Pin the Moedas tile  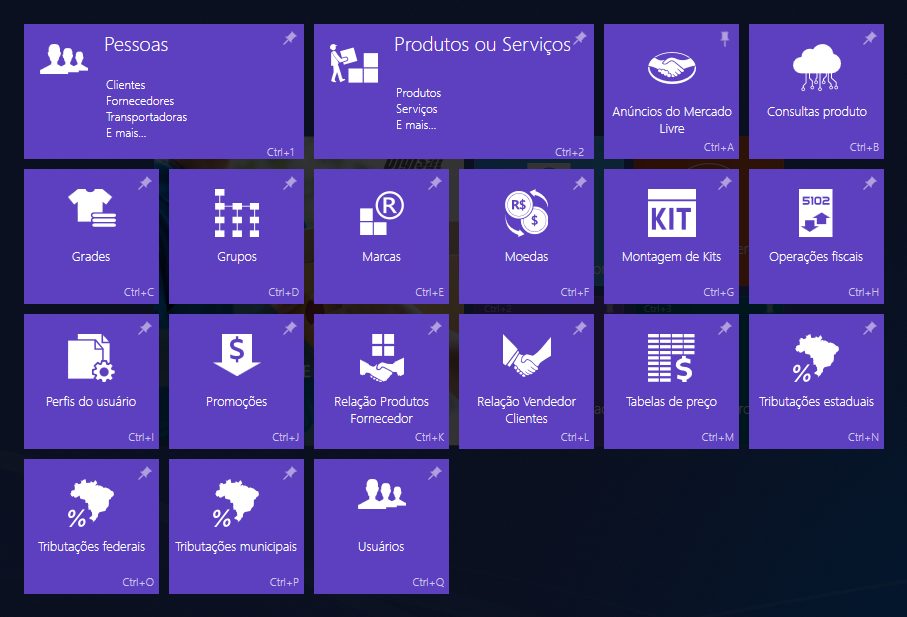579,183
